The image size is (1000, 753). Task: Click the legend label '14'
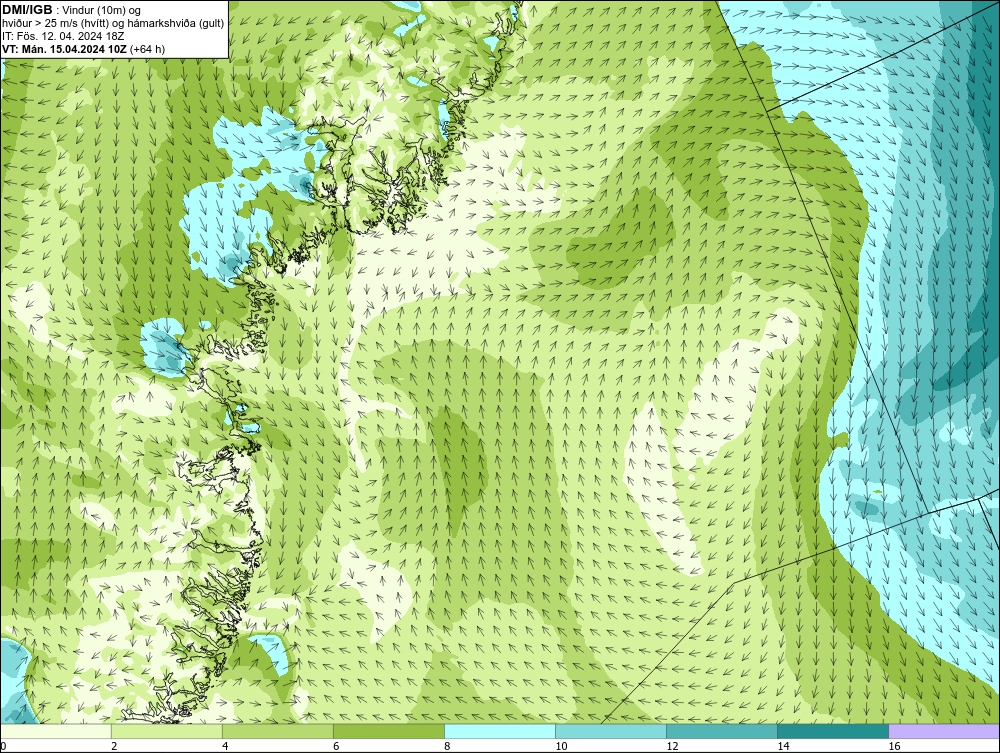coord(783,746)
